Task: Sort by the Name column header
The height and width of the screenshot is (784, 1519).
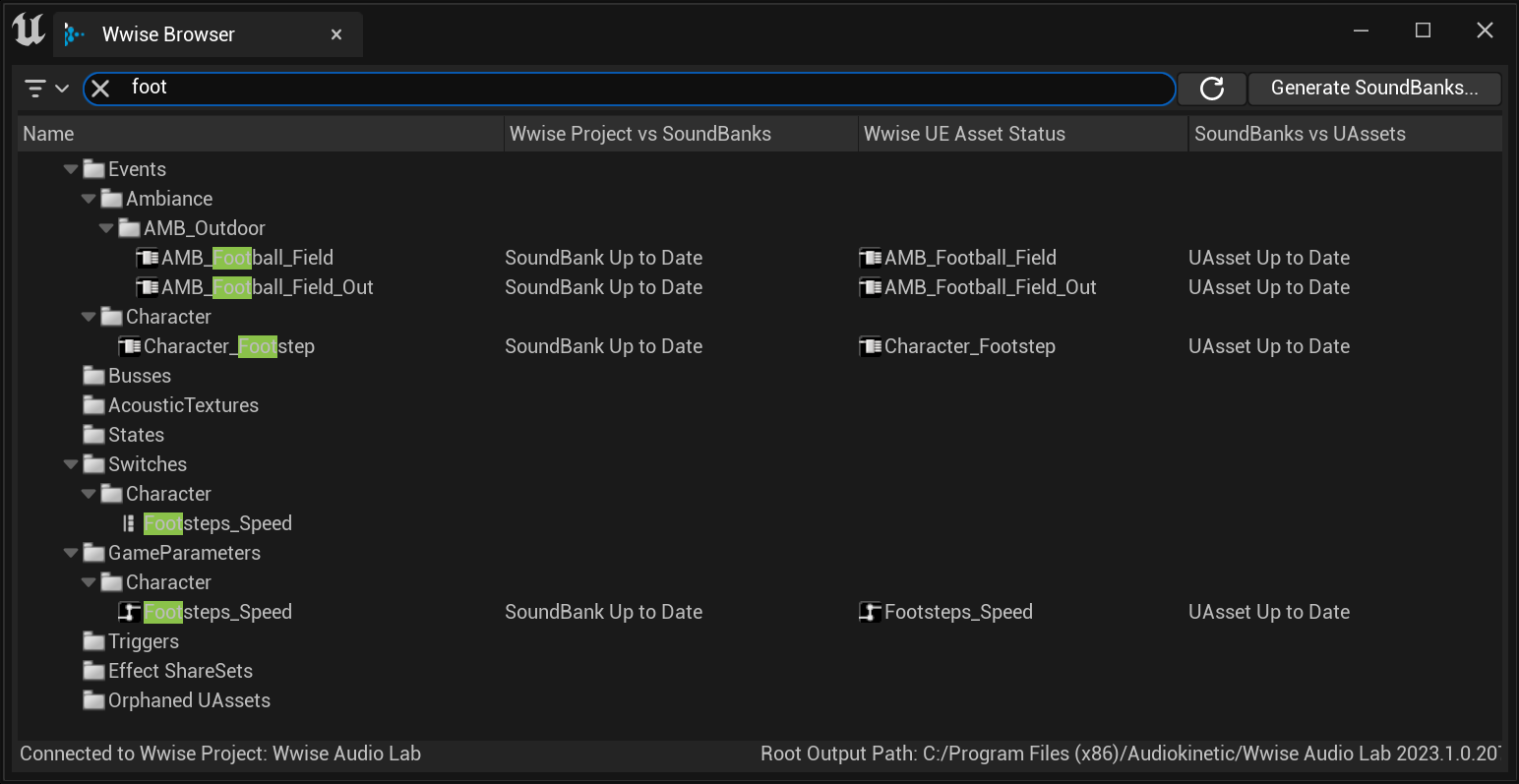Action: pos(47,133)
